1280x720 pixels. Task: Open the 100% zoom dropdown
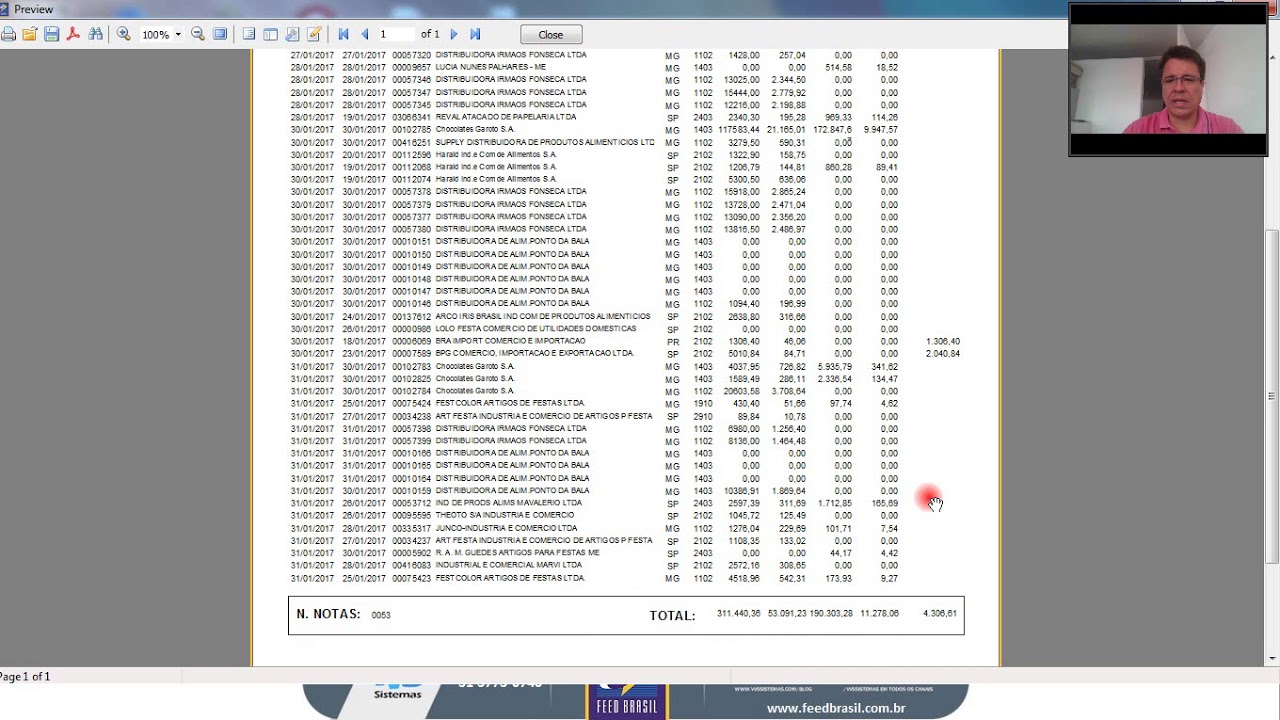[x=178, y=34]
